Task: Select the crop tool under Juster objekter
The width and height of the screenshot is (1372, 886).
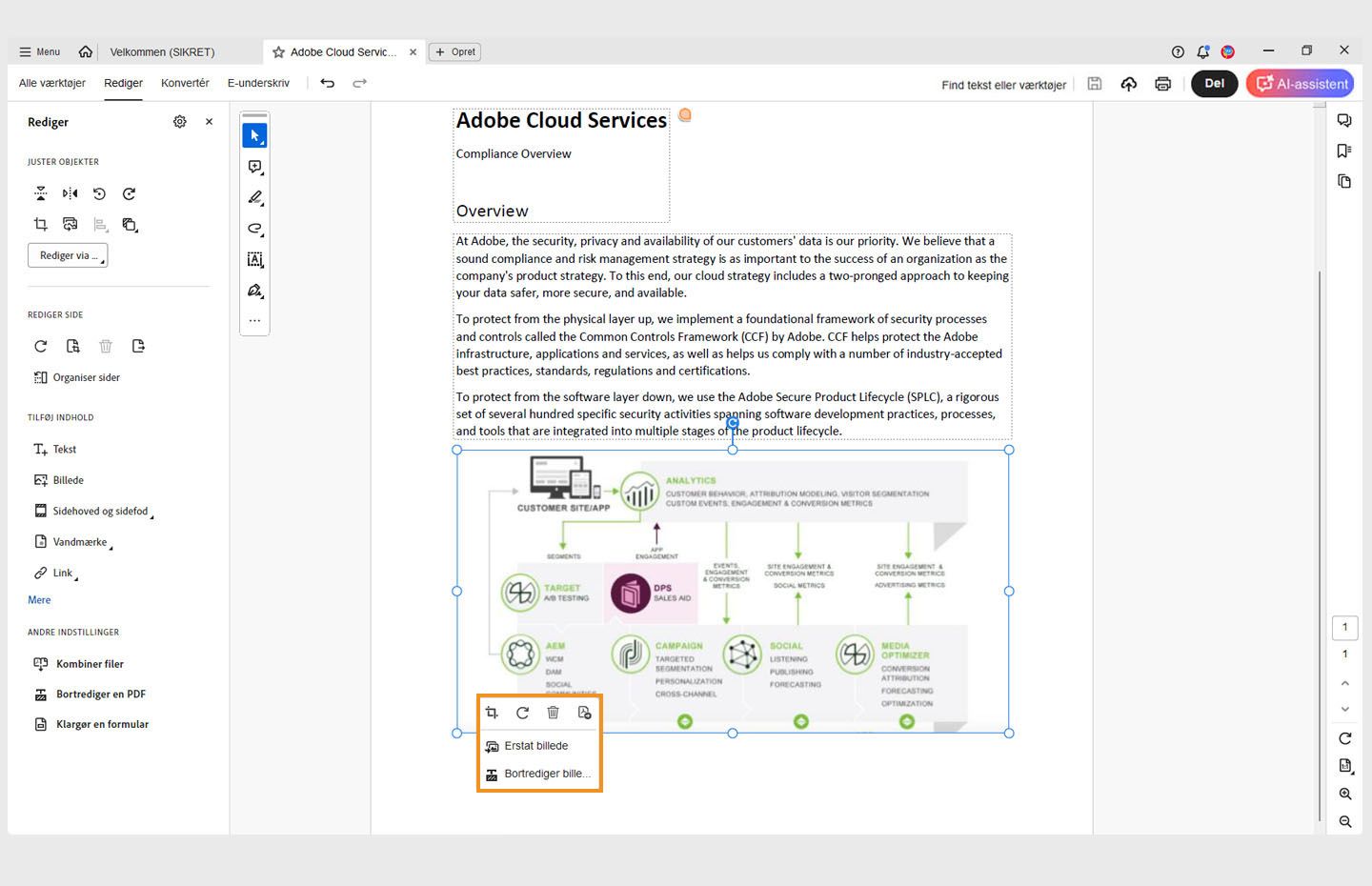Action: pyautogui.click(x=40, y=224)
